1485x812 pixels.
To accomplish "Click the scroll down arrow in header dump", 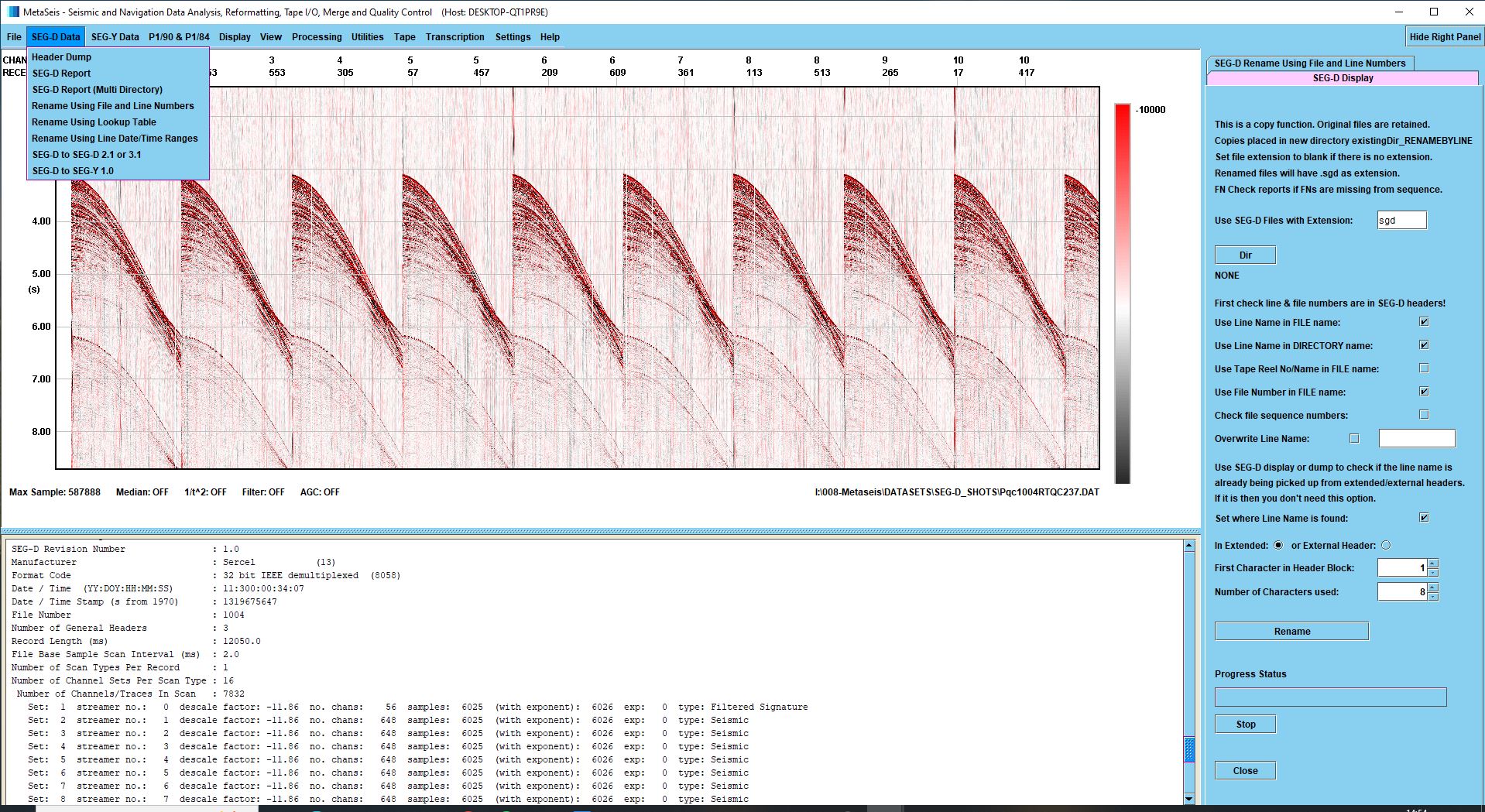I will pos(1188,798).
